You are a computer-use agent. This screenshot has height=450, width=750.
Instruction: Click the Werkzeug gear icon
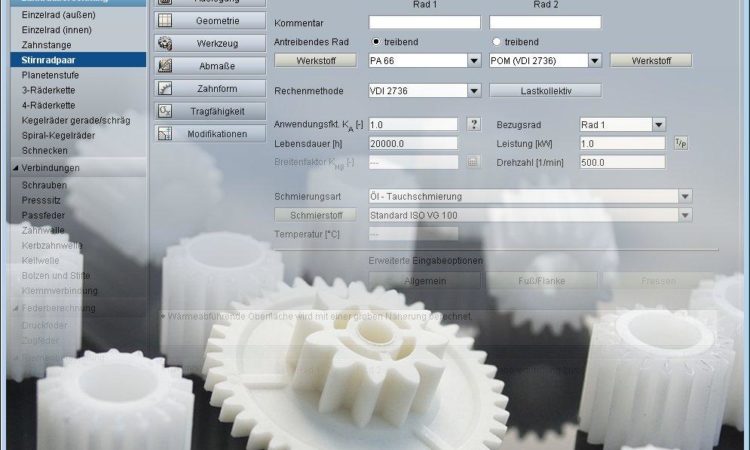click(x=165, y=43)
